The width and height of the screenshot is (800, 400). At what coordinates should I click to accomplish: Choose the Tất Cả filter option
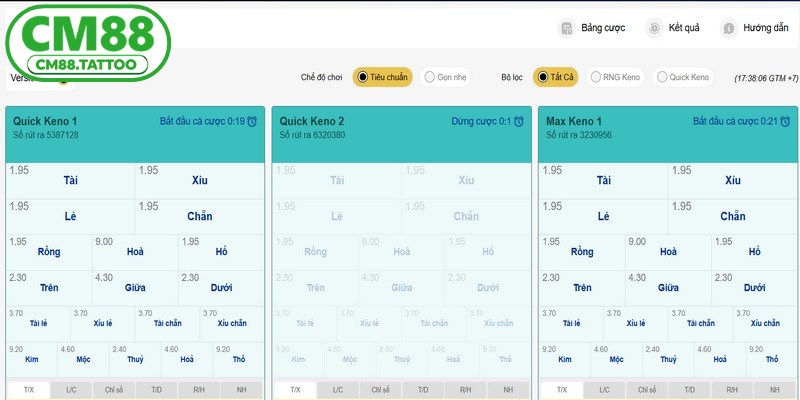(x=555, y=77)
